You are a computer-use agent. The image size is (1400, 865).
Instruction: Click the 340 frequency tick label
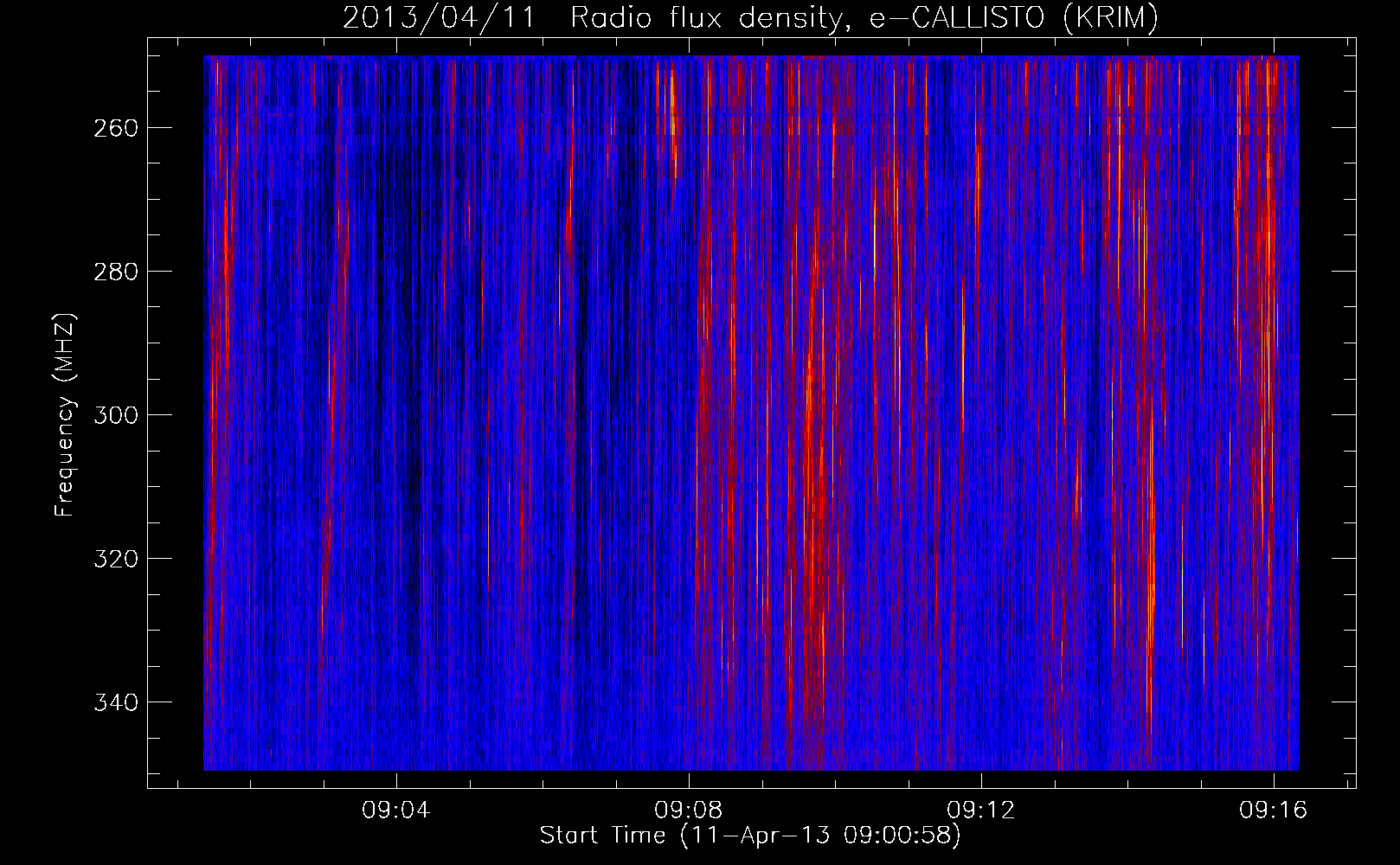(115, 702)
